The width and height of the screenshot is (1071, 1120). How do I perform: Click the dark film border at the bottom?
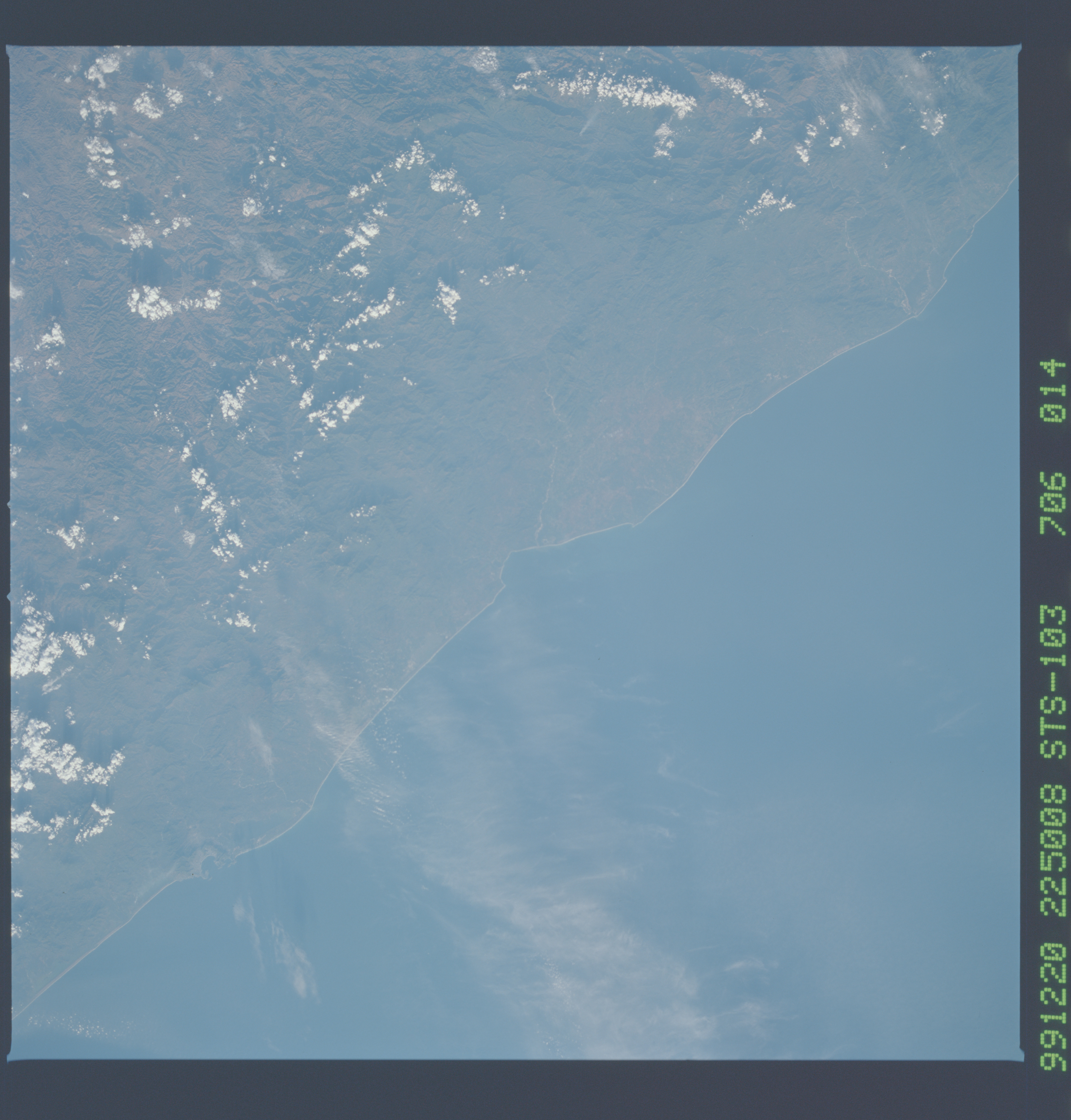click(514, 1091)
